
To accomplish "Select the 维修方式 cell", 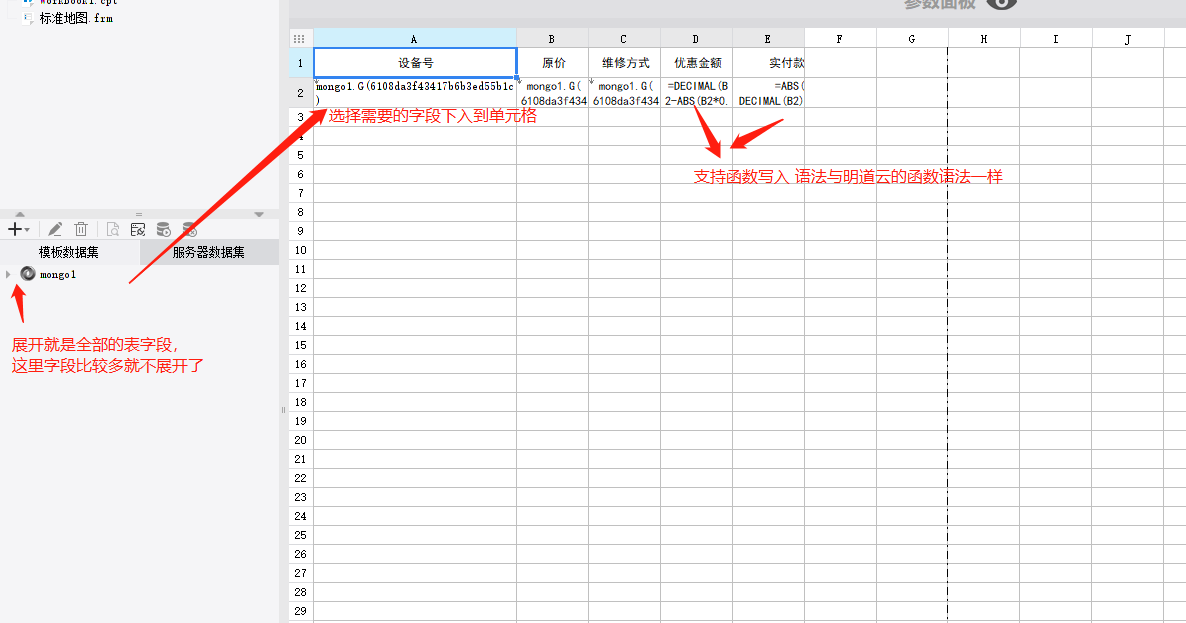I will 625,63.
